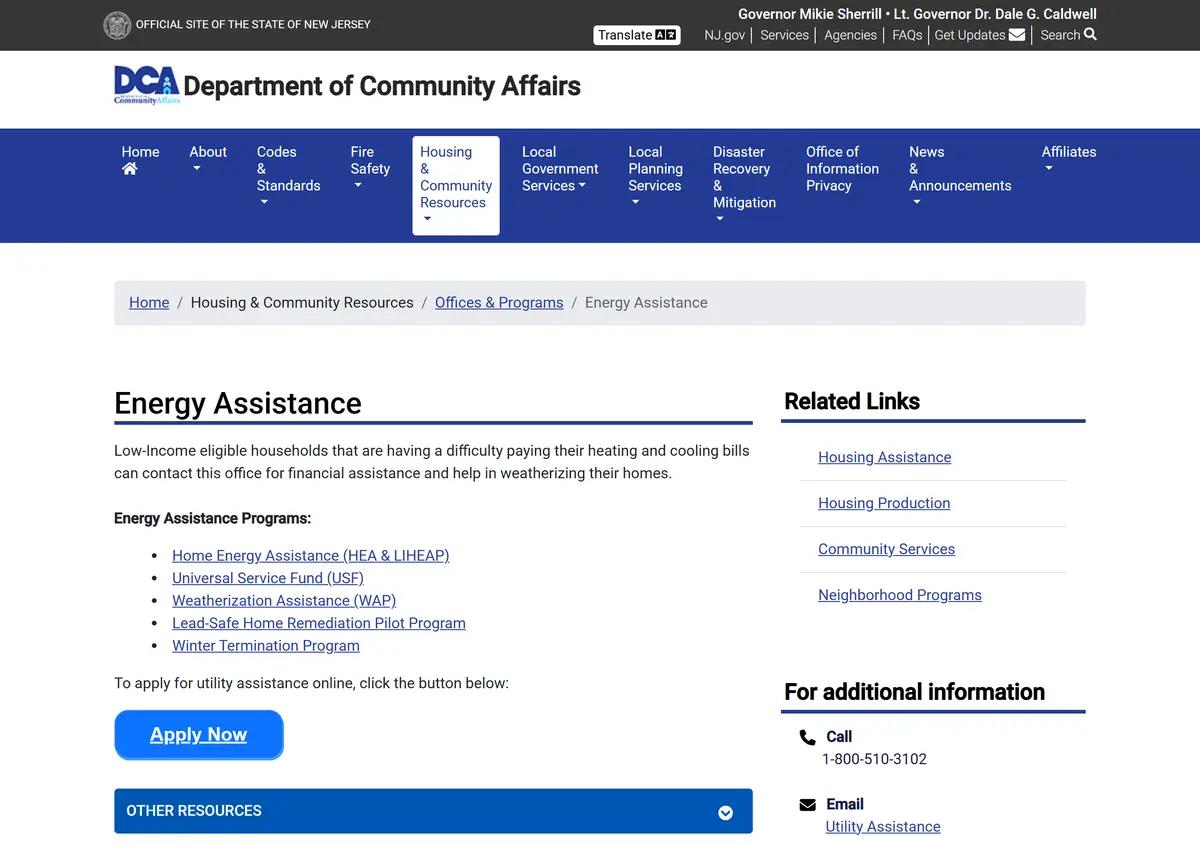The image size is (1200, 844).
Task: Click the phone icon beside Call
Action: tap(808, 737)
